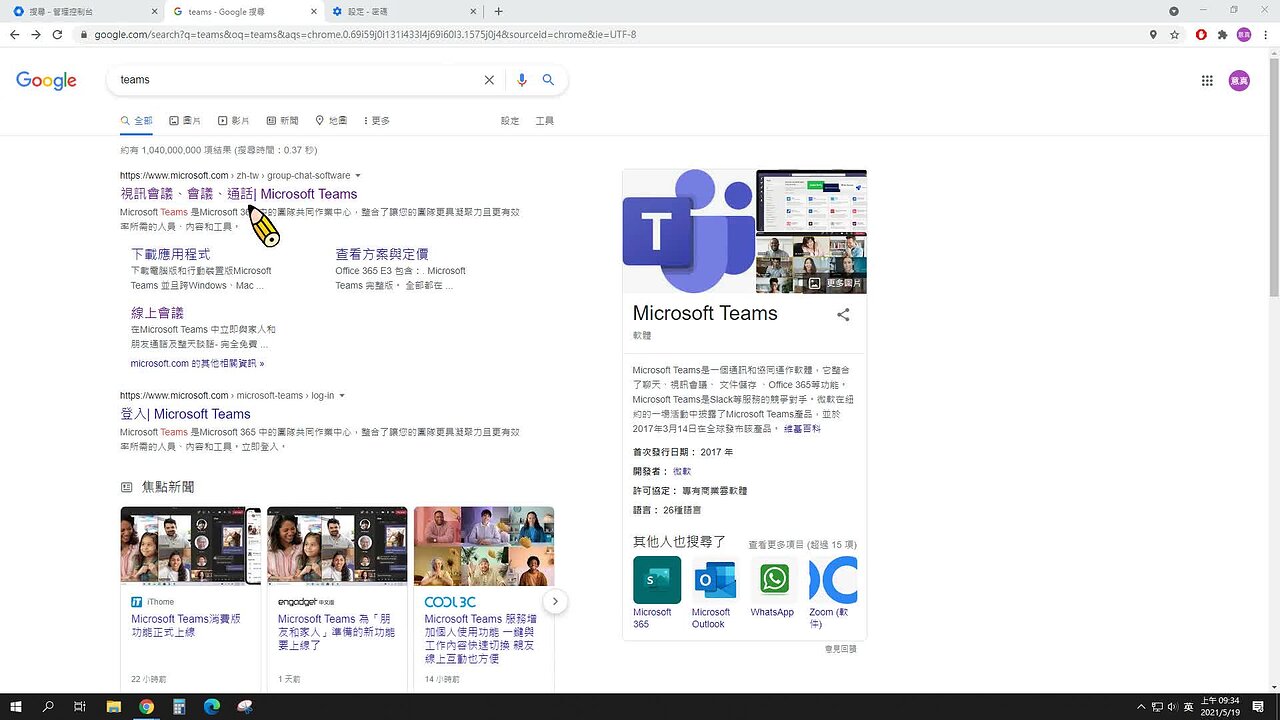Viewport: 1280px width, 720px height.
Task: Open the Google account avatar
Action: (1239, 81)
